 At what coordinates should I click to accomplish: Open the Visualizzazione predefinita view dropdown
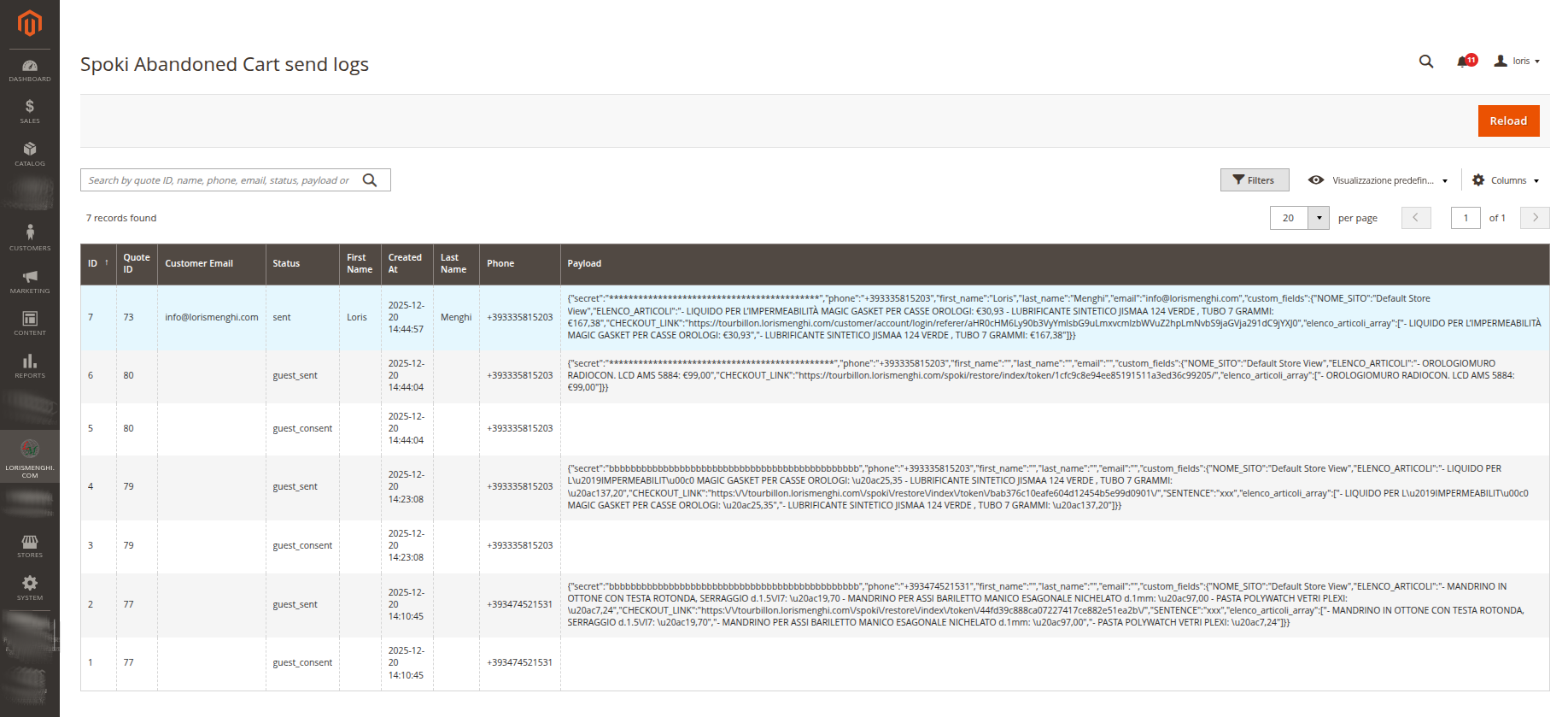(1378, 180)
